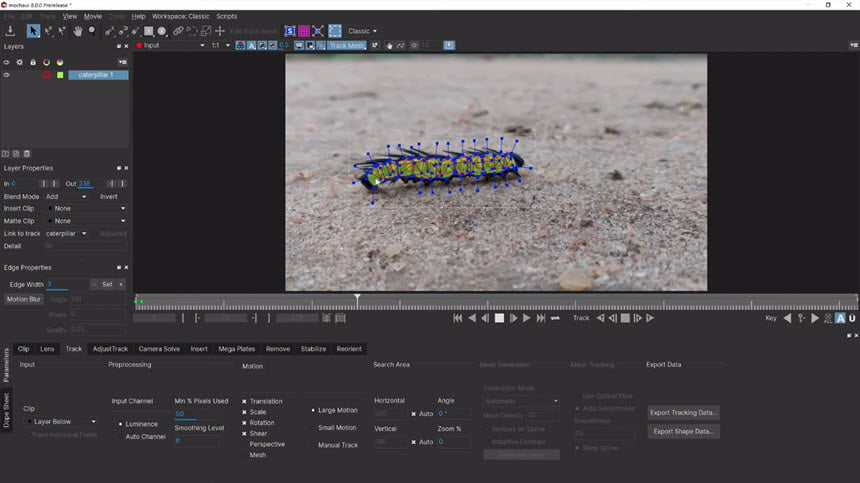Viewport: 860px width, 483px height.
Task: Open the Layers panel options menu icon
Action: (122, 62)
